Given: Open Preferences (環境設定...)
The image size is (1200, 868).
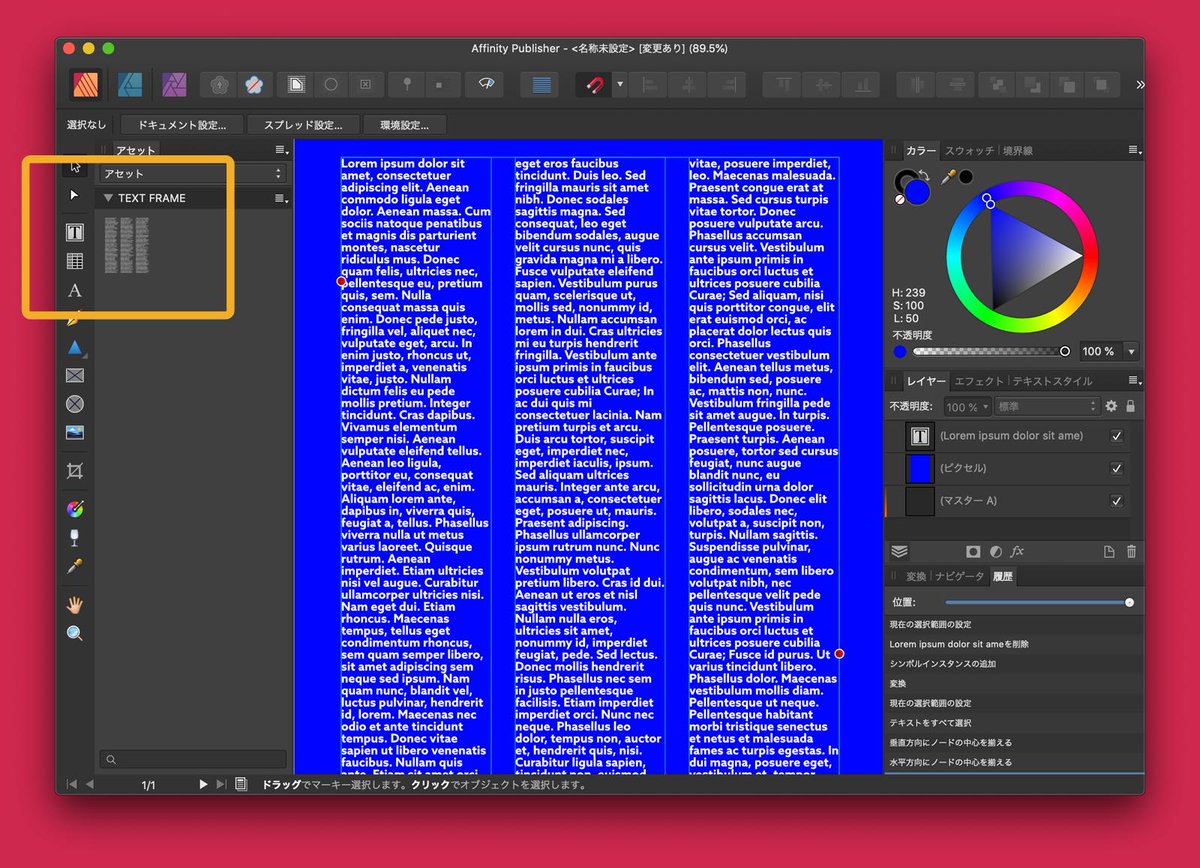Looking at the screenshot, I should (405, 125).
